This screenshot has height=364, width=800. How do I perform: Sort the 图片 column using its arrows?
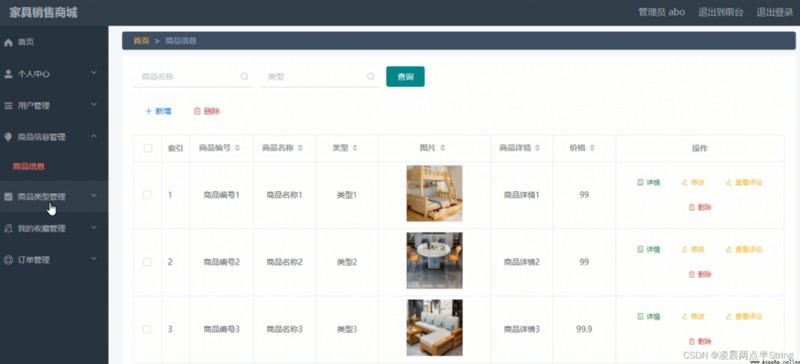pyautogui.click(x=442, y=148)
